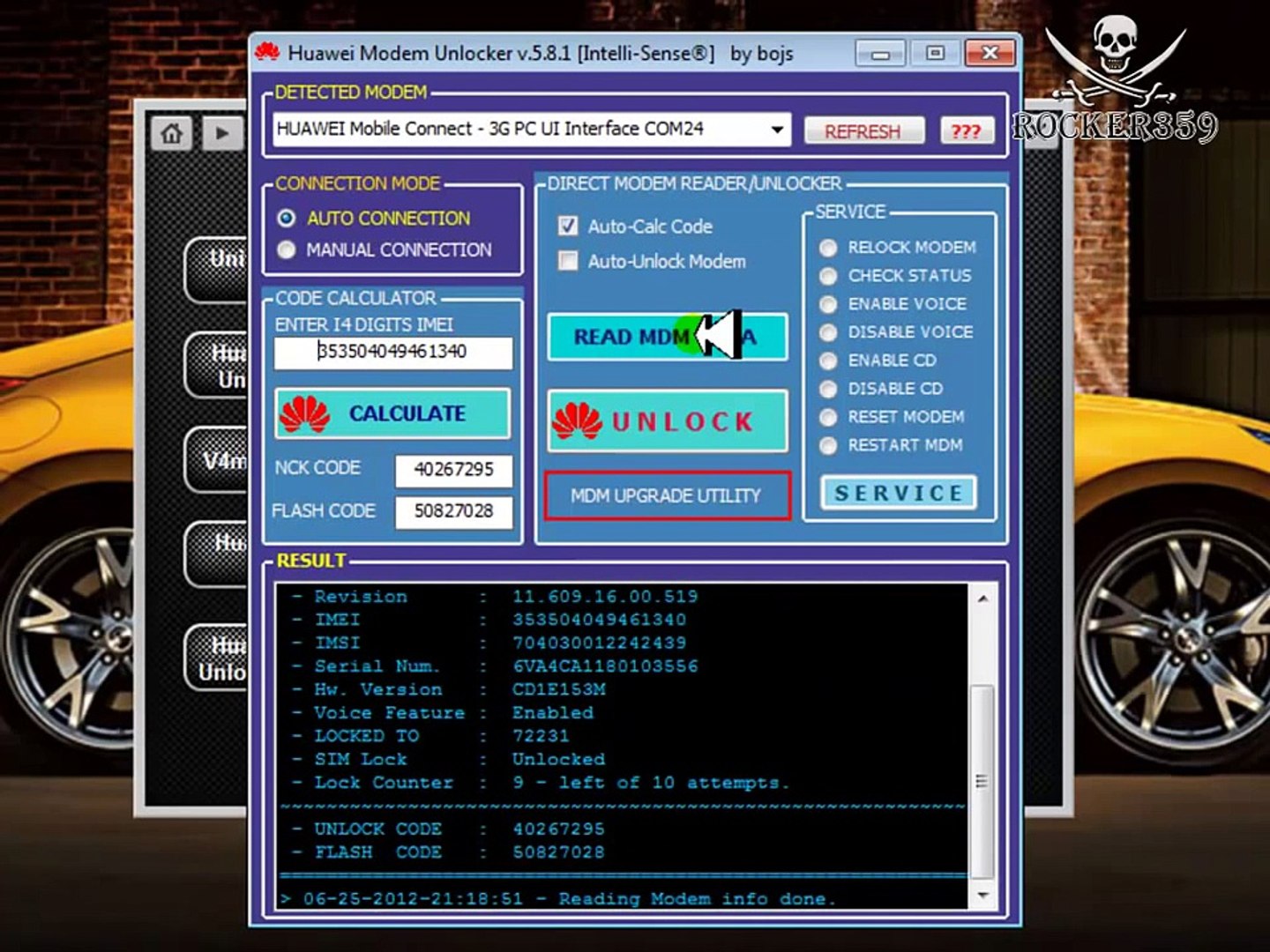Click the Huawei logo in the title bar
This screenshot has height=952, width=1270.
click(267, 53)
